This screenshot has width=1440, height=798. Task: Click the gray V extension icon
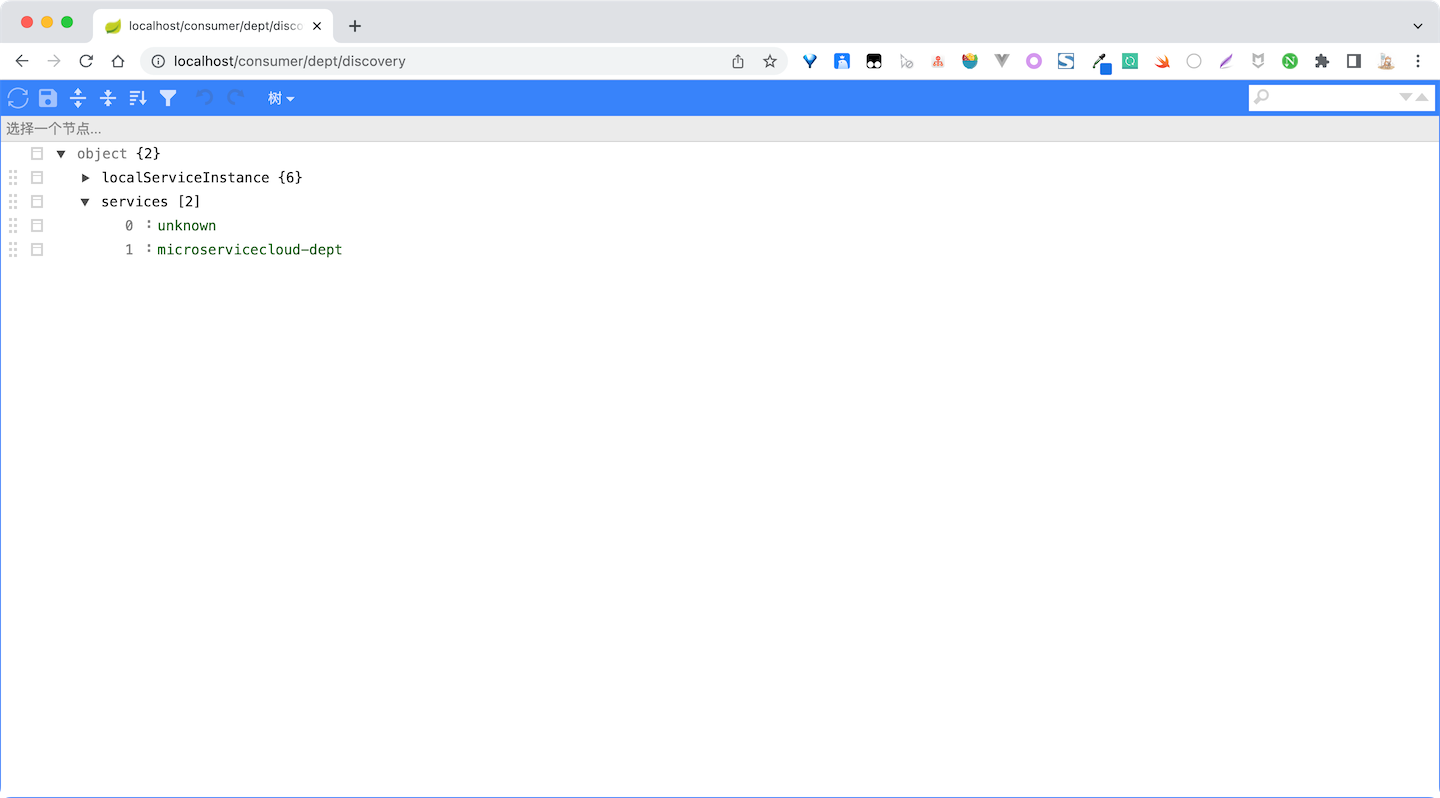pos(1002,61)
